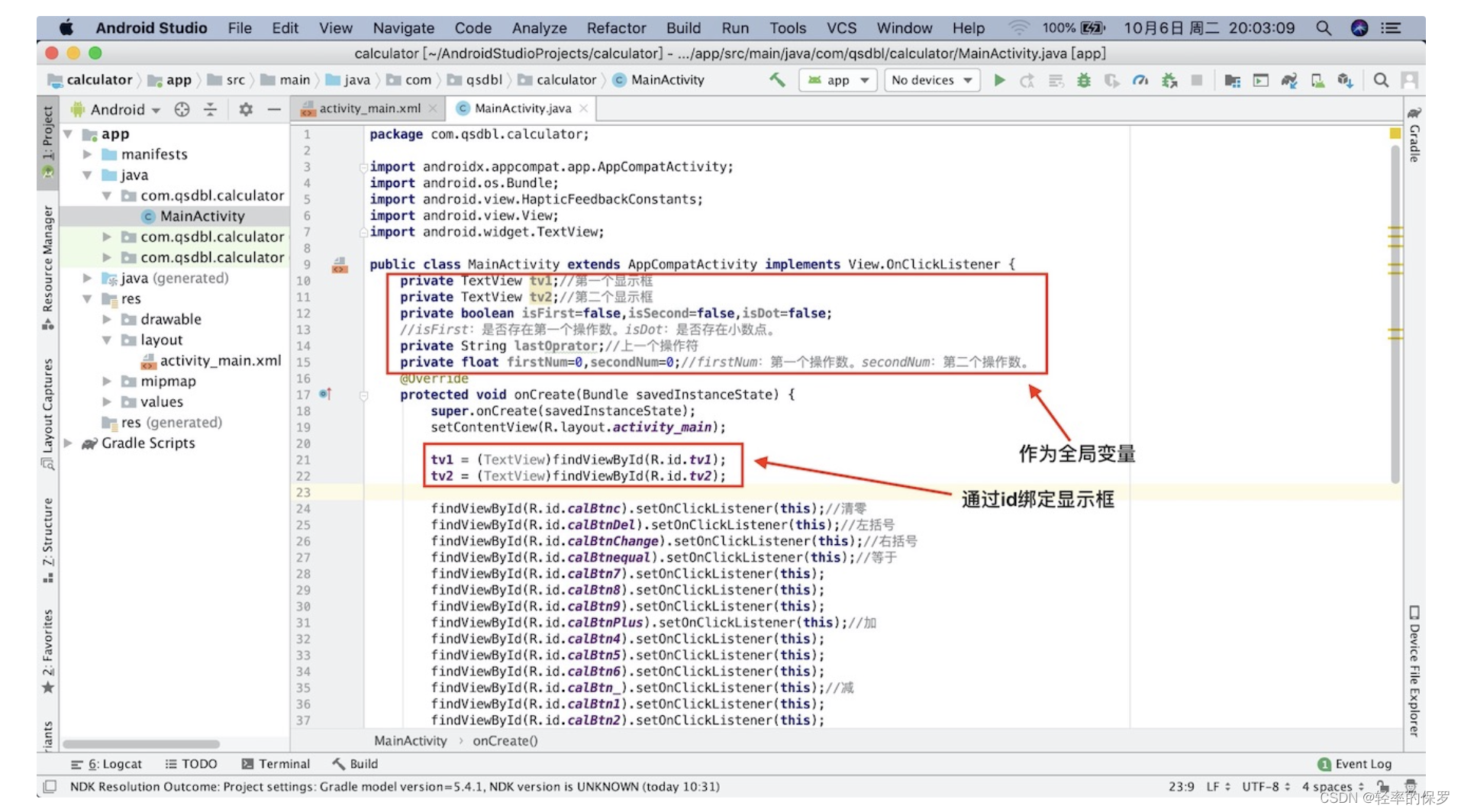Open the TODO tool window

pyautogui.click(x=191, y=764)
